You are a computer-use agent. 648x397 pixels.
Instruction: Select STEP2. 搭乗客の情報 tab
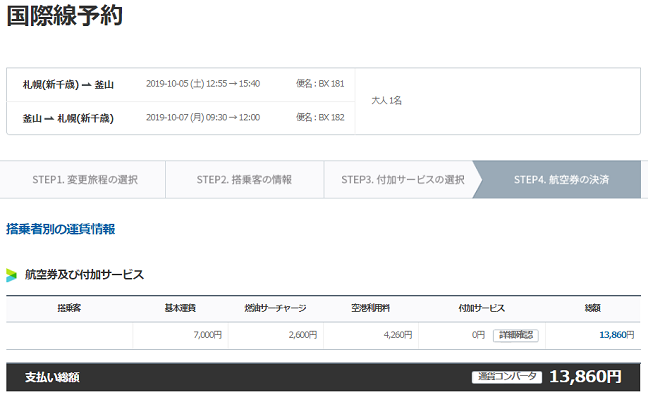244,180
